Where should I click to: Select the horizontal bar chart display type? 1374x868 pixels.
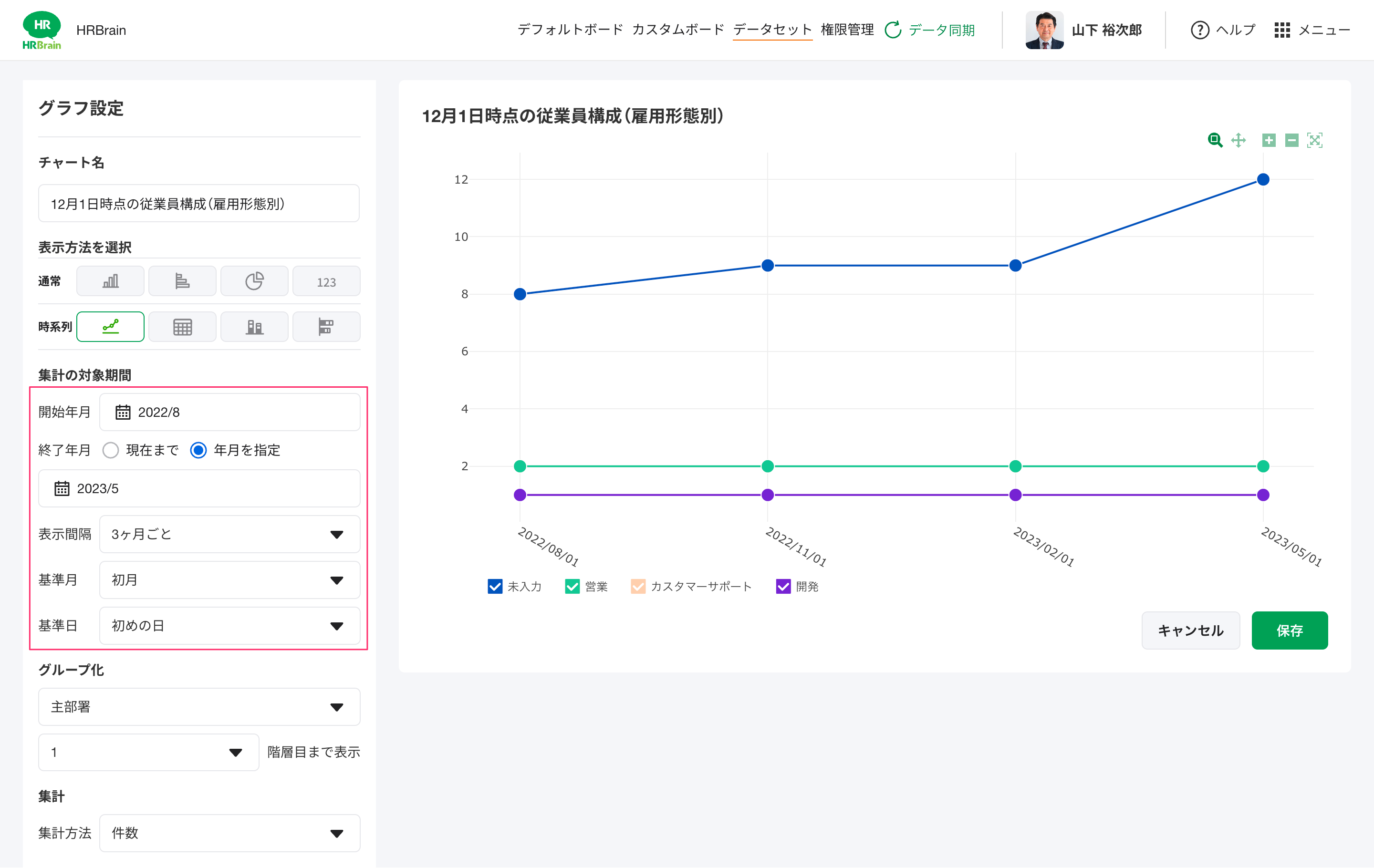coord(182,281)
